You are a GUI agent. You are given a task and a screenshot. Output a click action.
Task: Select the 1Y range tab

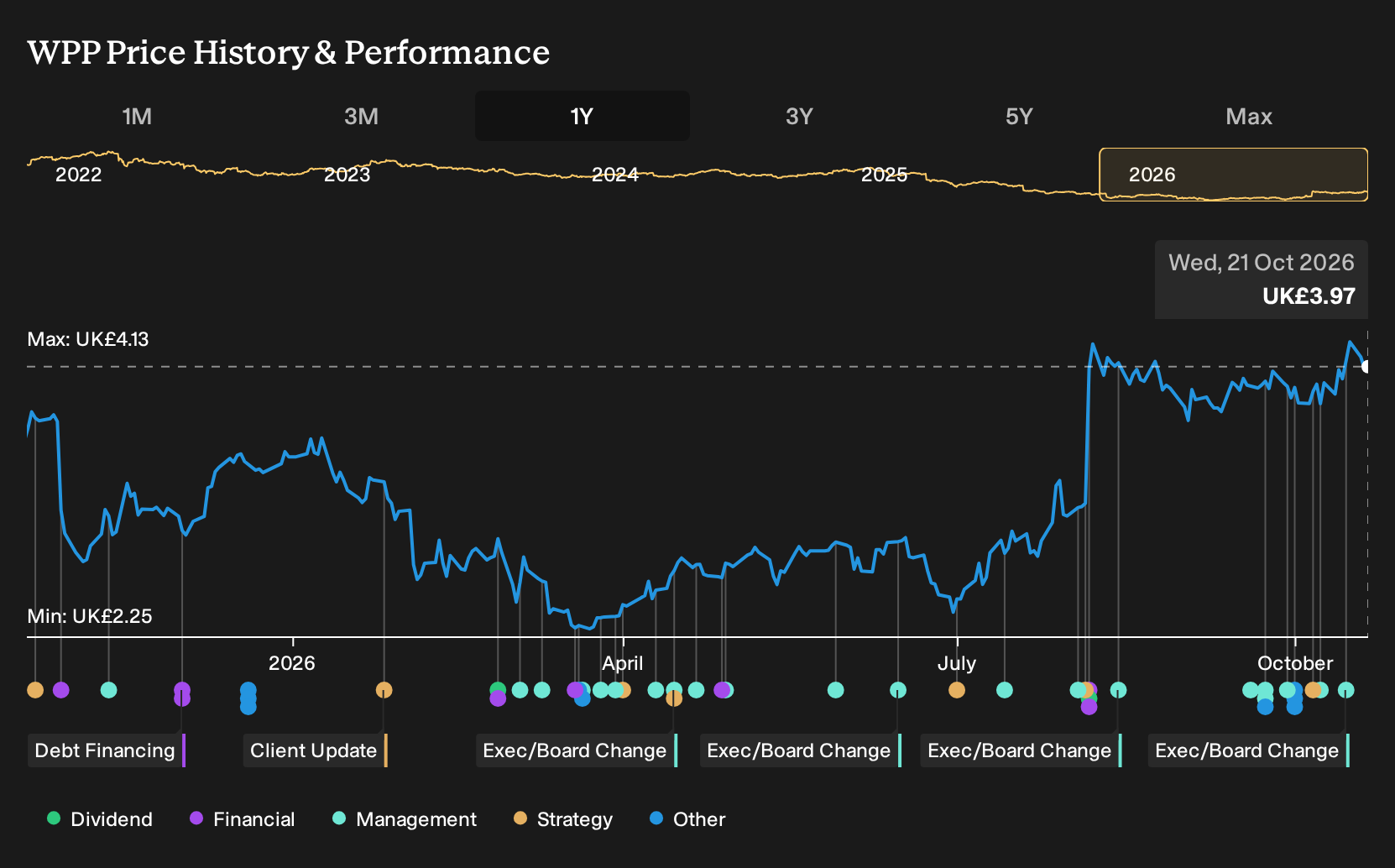point(583,116)
